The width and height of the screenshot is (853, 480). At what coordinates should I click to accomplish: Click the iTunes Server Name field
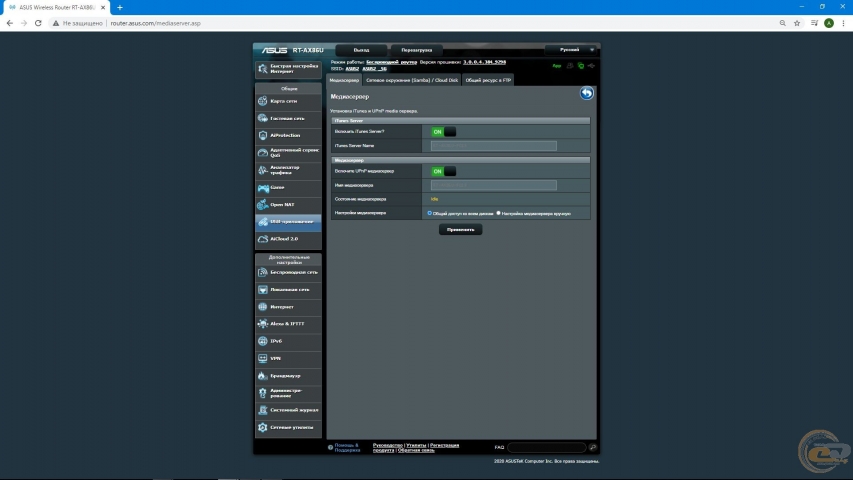point(493,146)
